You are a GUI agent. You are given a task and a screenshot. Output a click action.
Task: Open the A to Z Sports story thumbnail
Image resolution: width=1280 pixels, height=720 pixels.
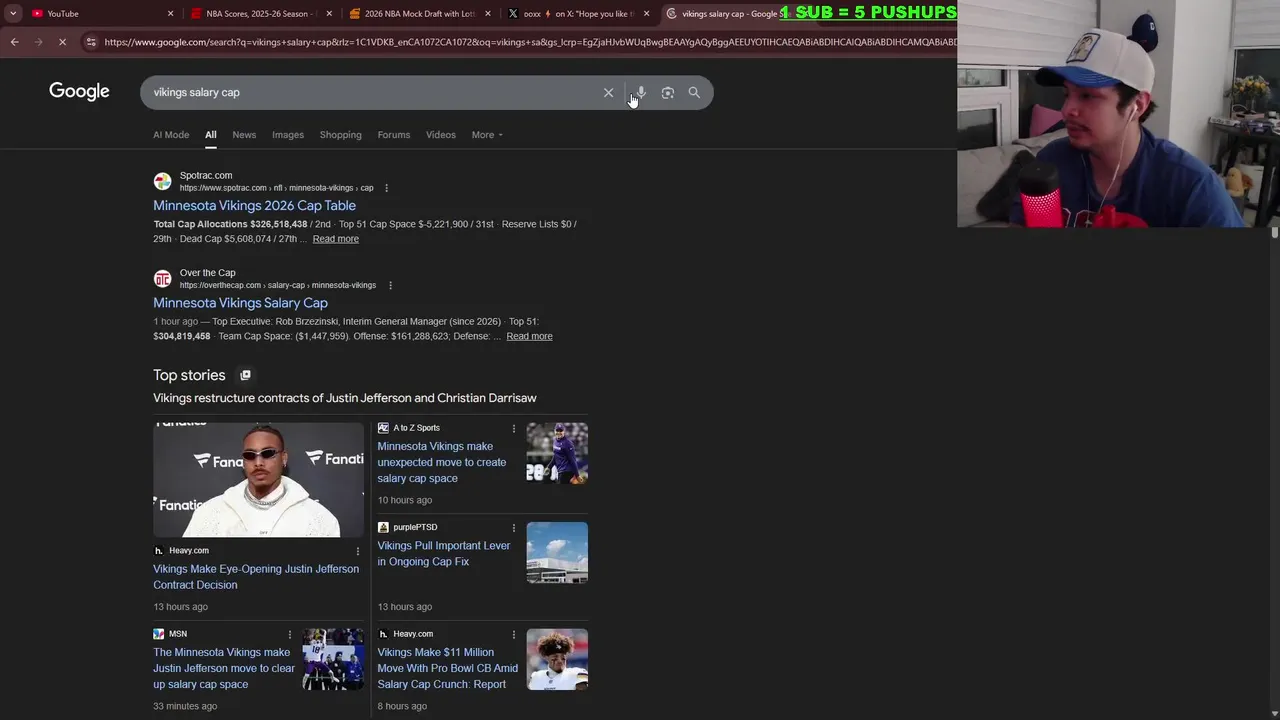[x=557, y=453]
